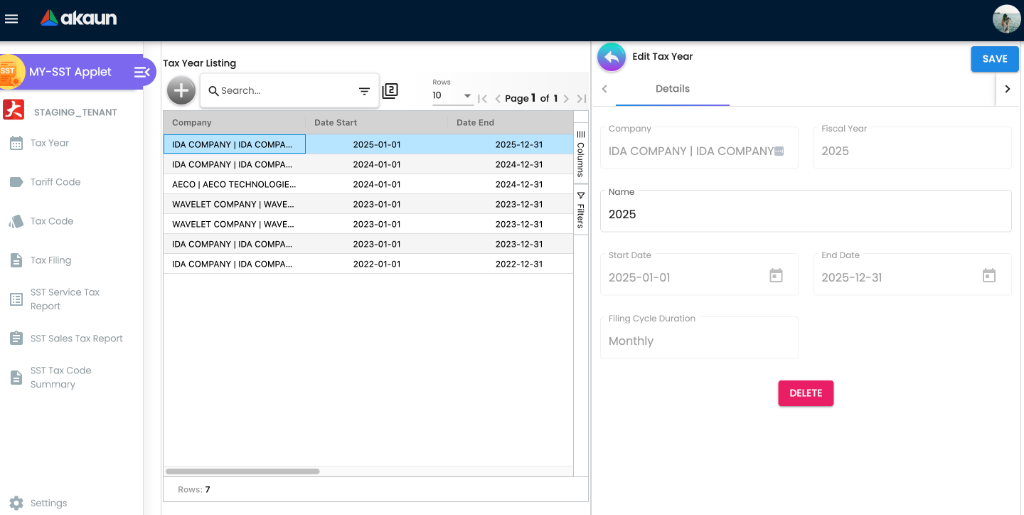1024x515 pixels.
Task: Click the multi-select library icon beside search
Action: tap(390, 91)
